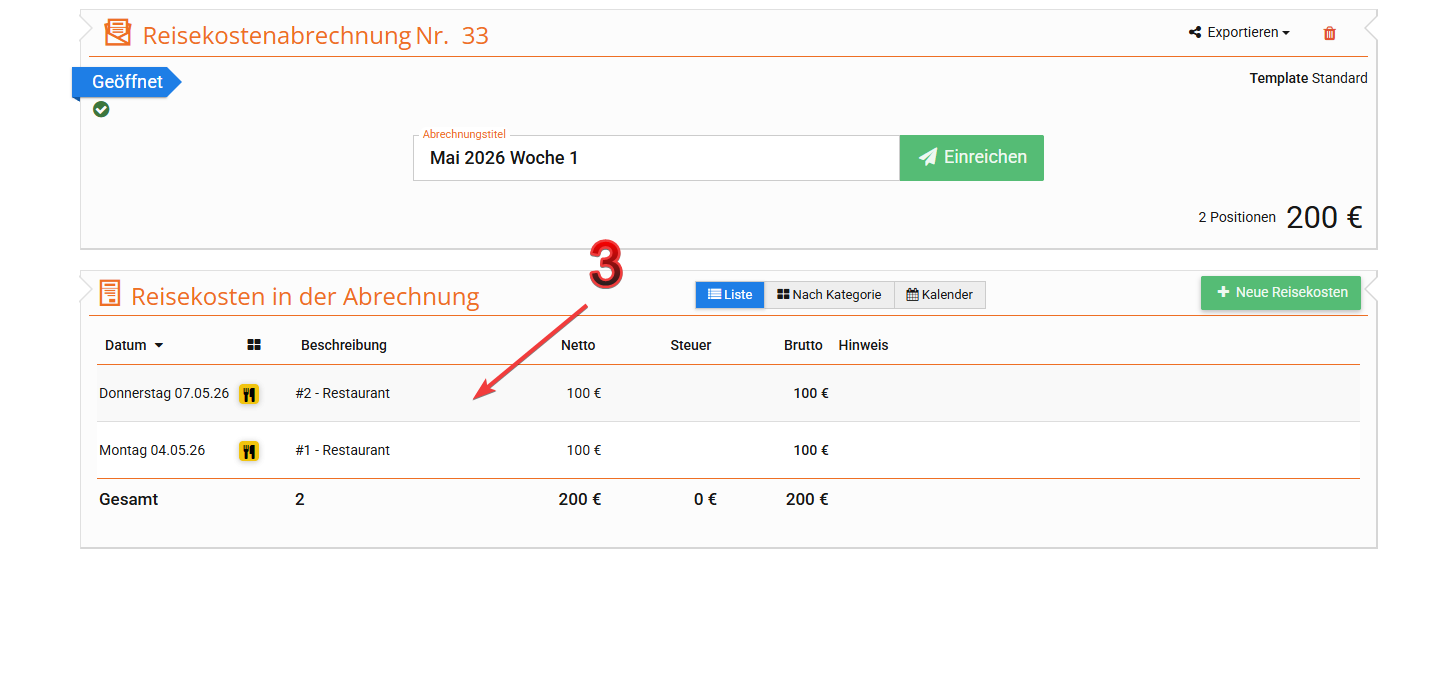Click the 2 Positionen summary text
Viewport: 1451px width, 693px height.
click(1237, 217)
